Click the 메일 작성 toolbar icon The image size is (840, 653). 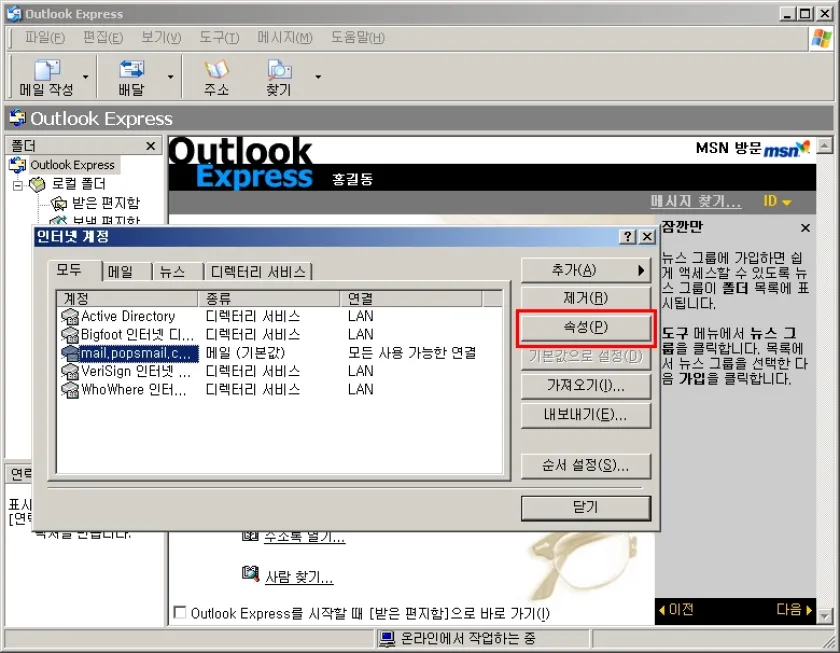click(46, 78)
